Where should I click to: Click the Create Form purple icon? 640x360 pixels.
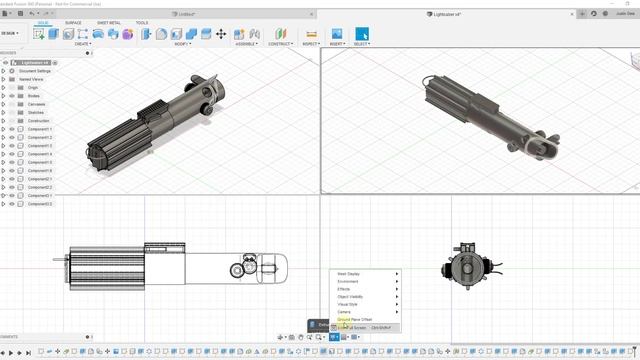[128, 34]
